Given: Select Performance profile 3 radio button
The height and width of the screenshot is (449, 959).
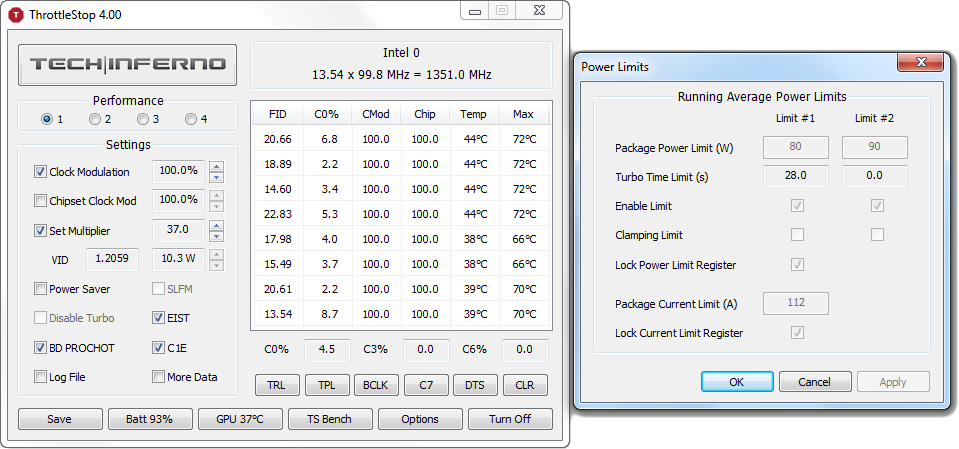Looking at the screenshot, I should tap(143, 119).
